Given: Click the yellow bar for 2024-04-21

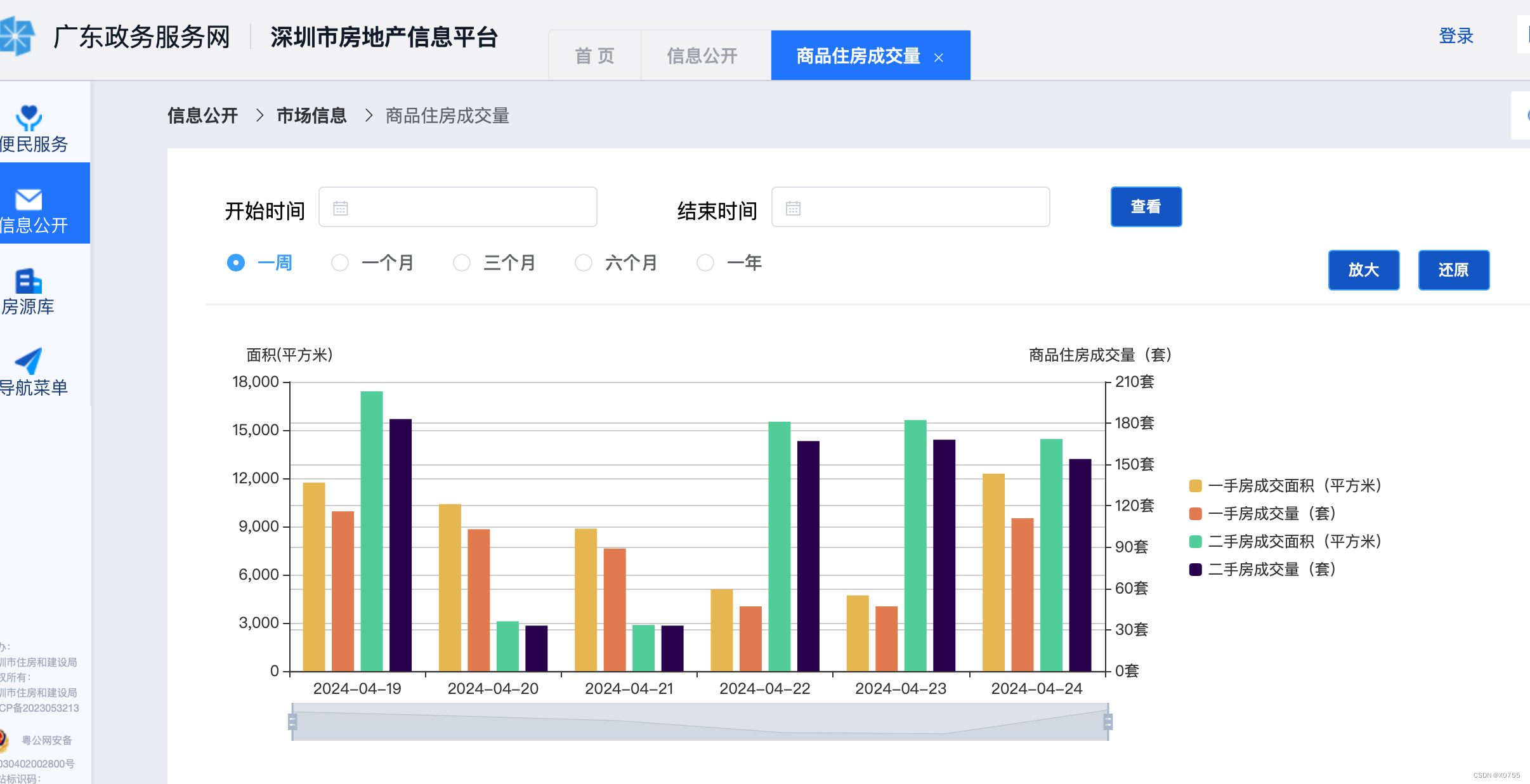Looking at the screenshot, I should click(x=586, y=599).
